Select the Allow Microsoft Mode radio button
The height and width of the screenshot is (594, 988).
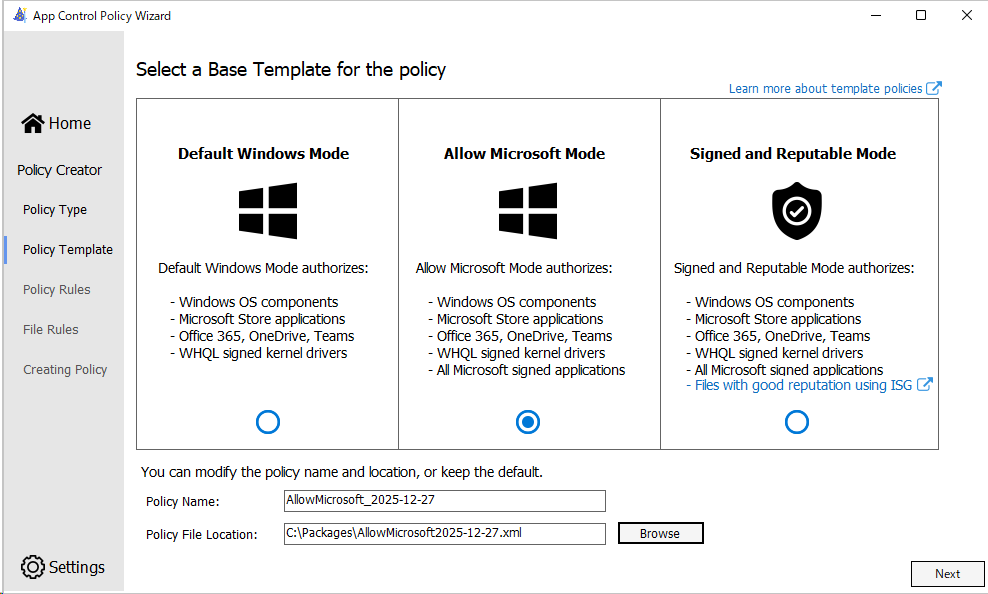pos(528,422)
